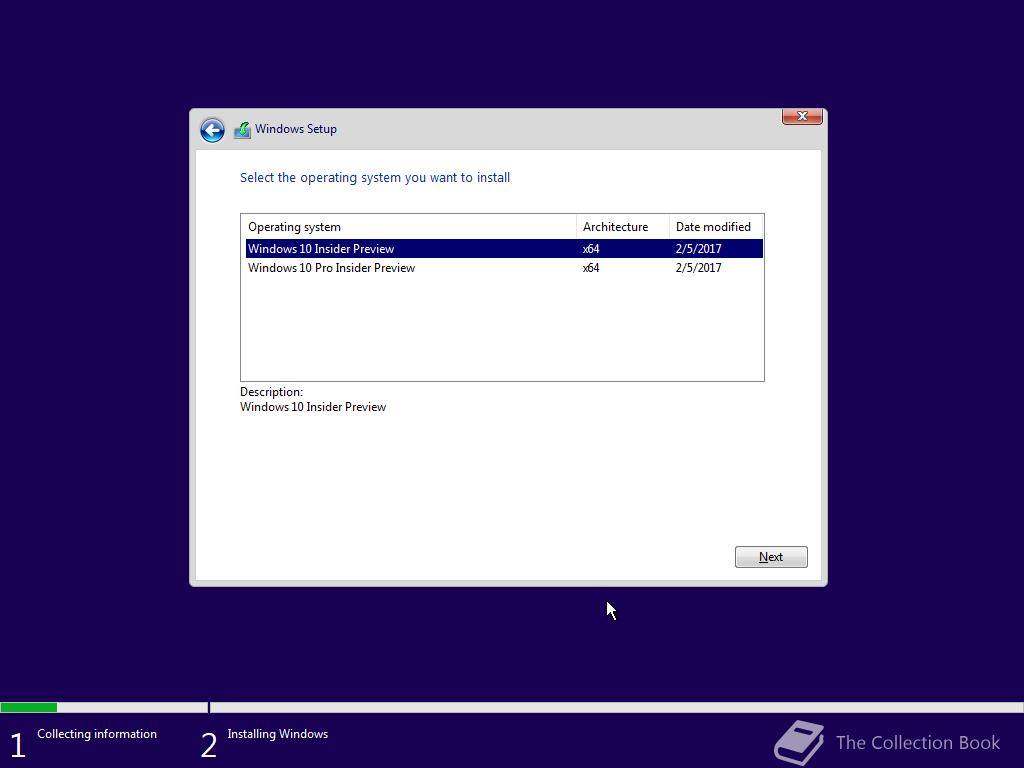Click the Windows Setup title icon
Screen dimensions: 1024x768
click(242, 130)
